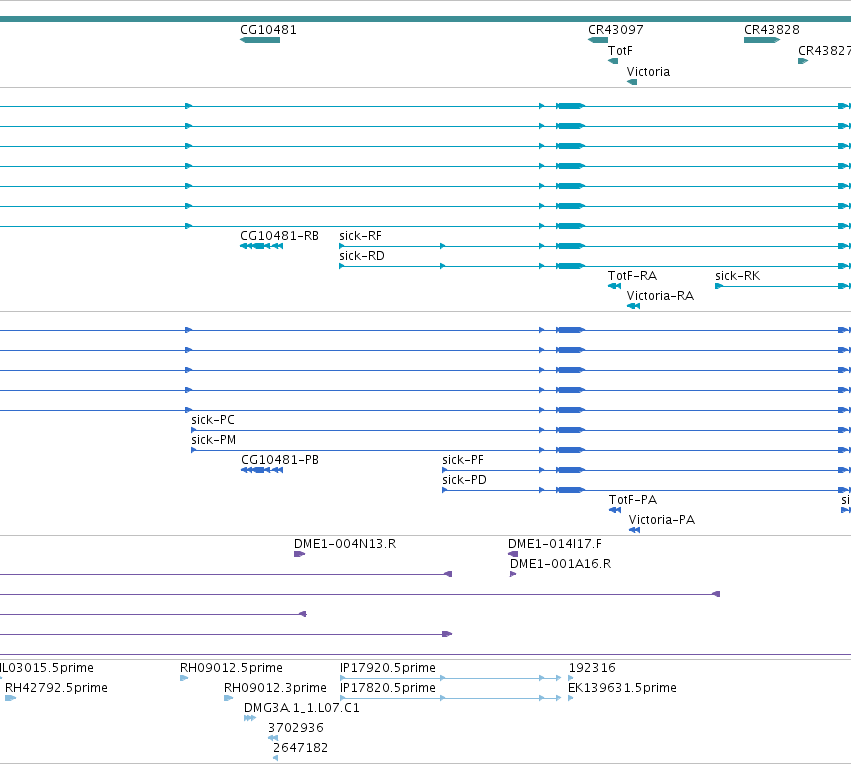Click the DME1-014I17.F feature label

tap(555, 544)
